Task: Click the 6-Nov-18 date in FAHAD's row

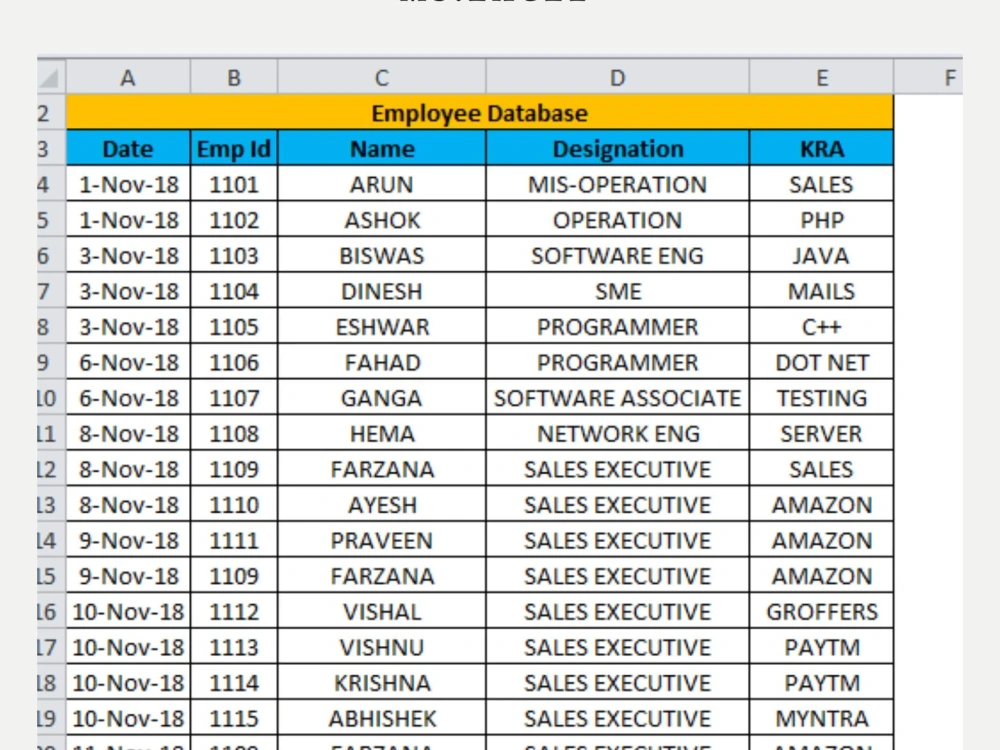Action: (128, 362)
